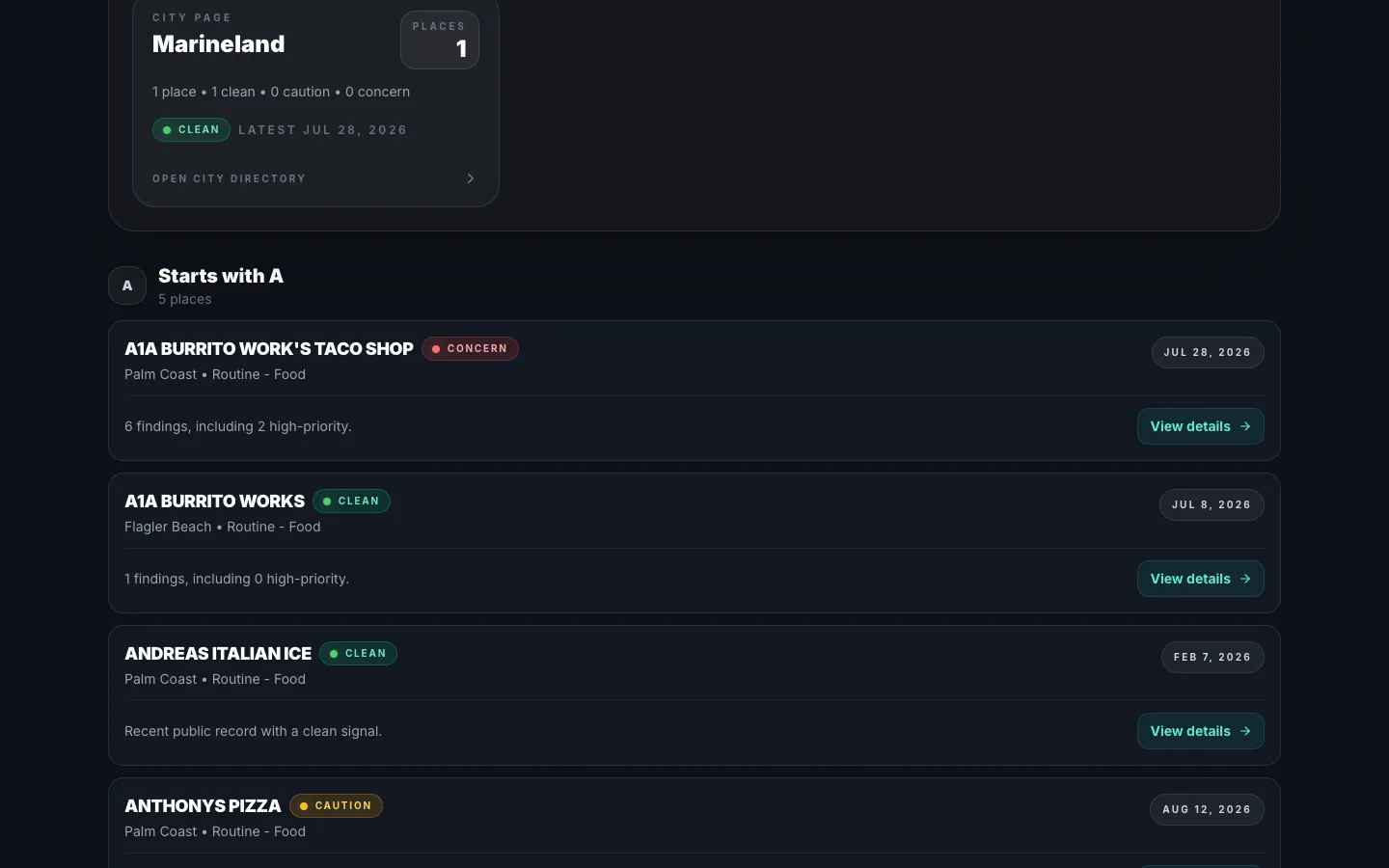
Task: Click the JUL 28, 2026 date pill
Action: [1208, 352]
